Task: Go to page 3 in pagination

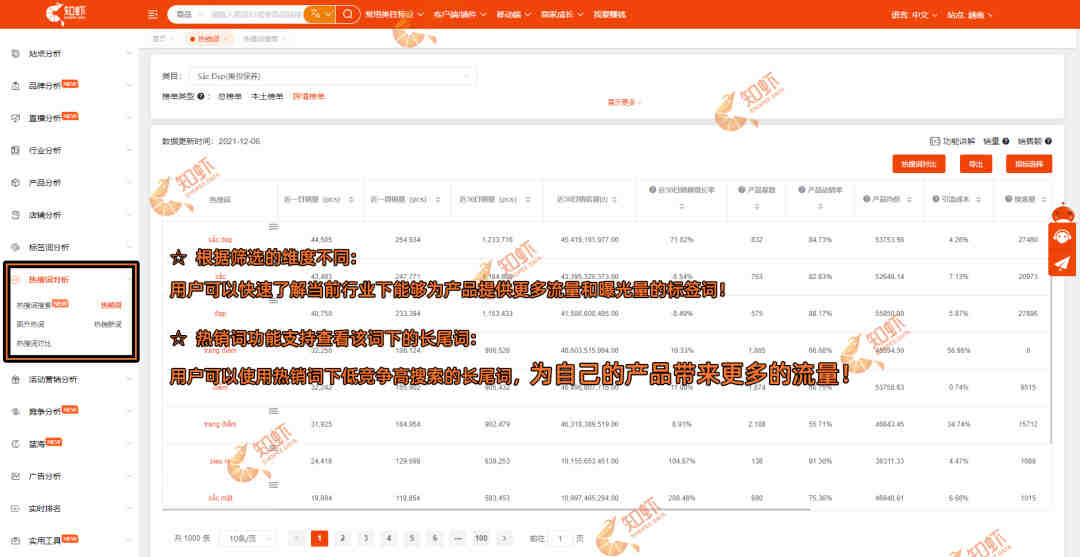Action: (365, 538)
